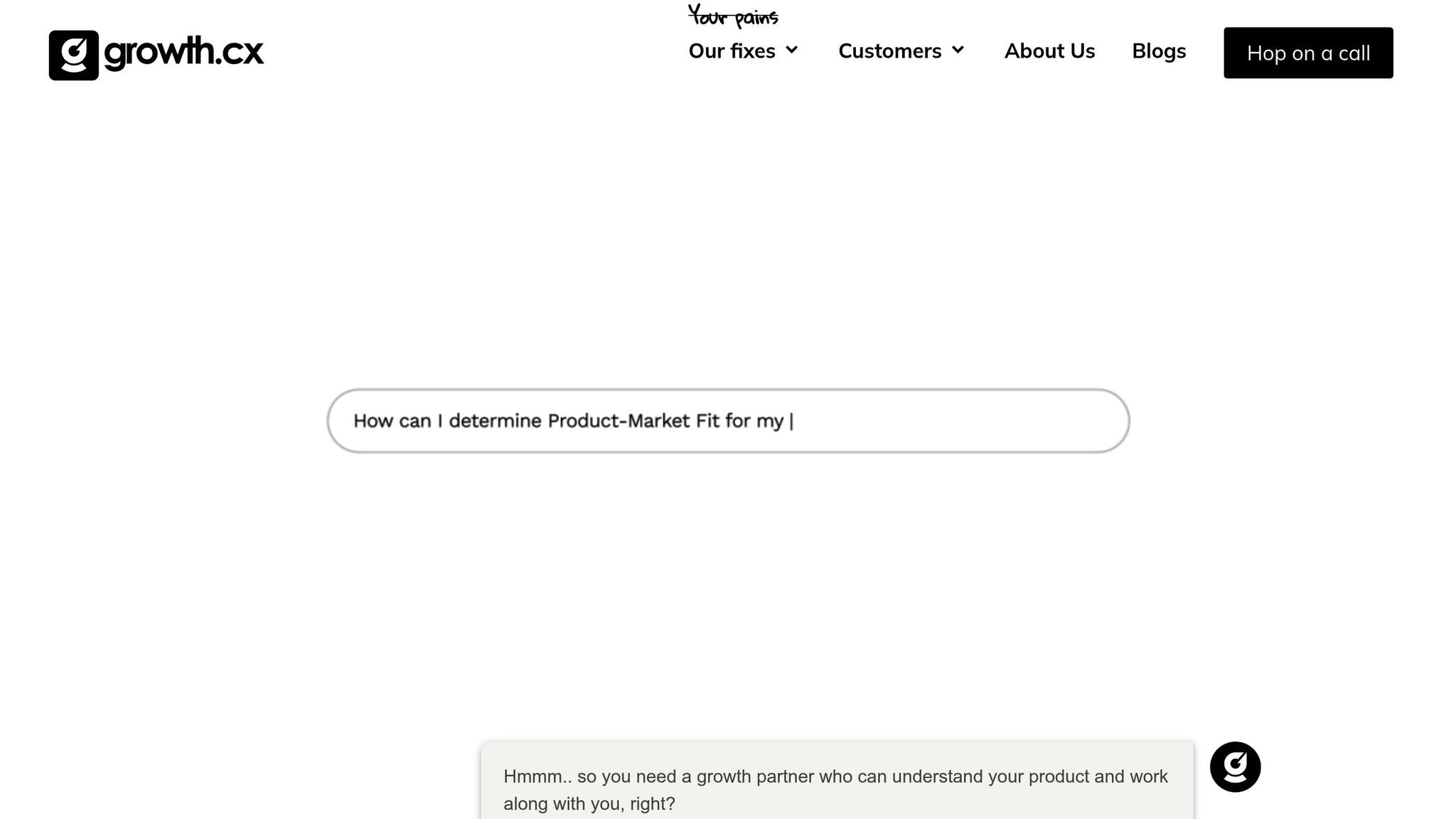Viewport: 1456px width, 819px height.
Task: Click the word "determine" in the search field
Action: 495,421
